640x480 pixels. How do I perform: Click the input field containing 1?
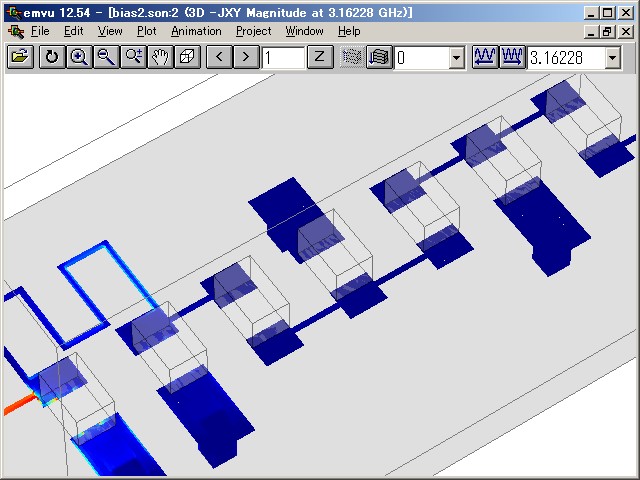[x=283, y=58]
